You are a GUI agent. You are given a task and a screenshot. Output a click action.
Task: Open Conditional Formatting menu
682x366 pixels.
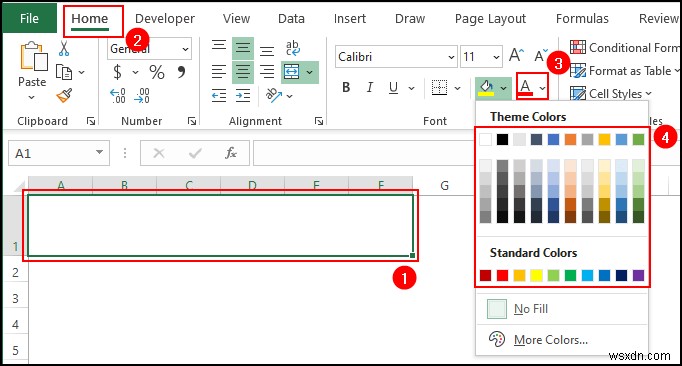625,47
